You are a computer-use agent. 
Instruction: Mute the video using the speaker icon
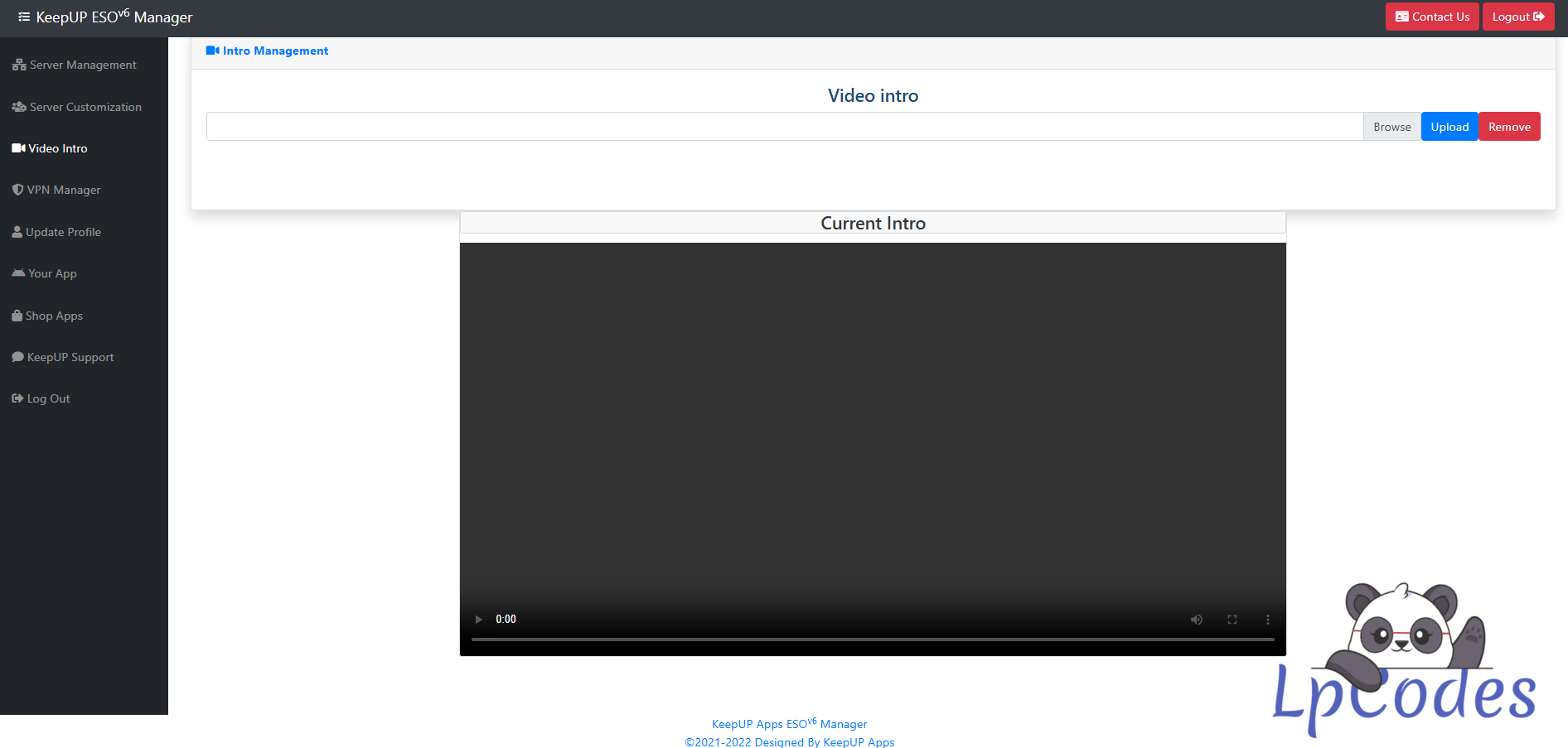(1196, 620)
